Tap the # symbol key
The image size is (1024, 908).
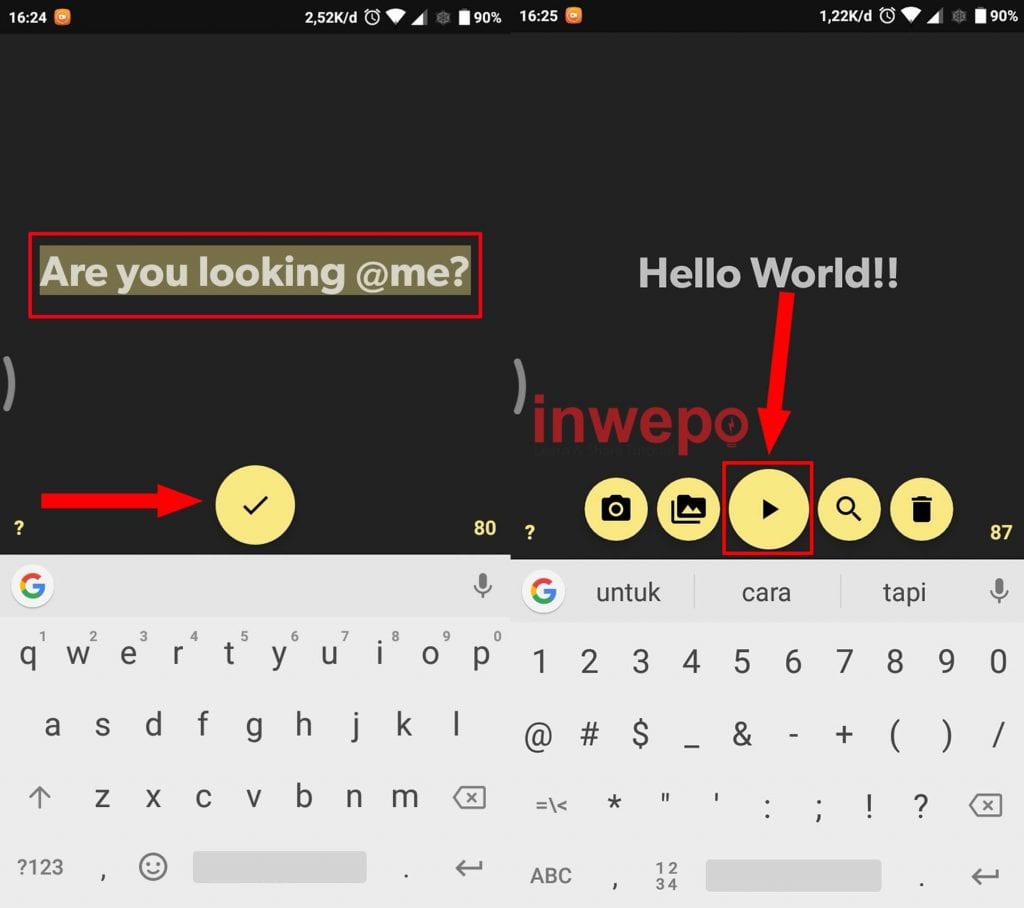tap(589, 734)
